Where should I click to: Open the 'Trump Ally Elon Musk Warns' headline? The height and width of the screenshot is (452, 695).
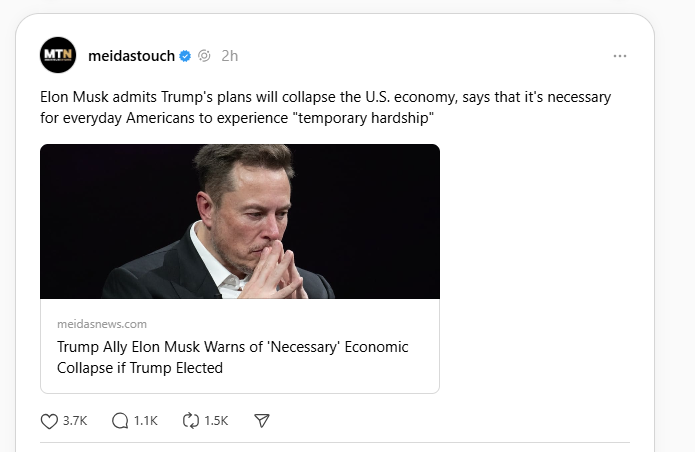[232, 357]
